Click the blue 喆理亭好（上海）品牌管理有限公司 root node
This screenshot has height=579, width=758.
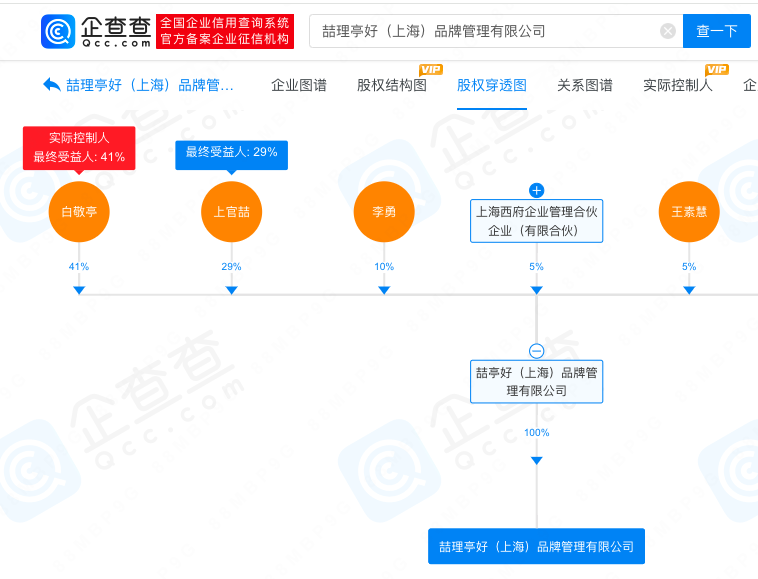pyautogui.click(x=537, y=546)
